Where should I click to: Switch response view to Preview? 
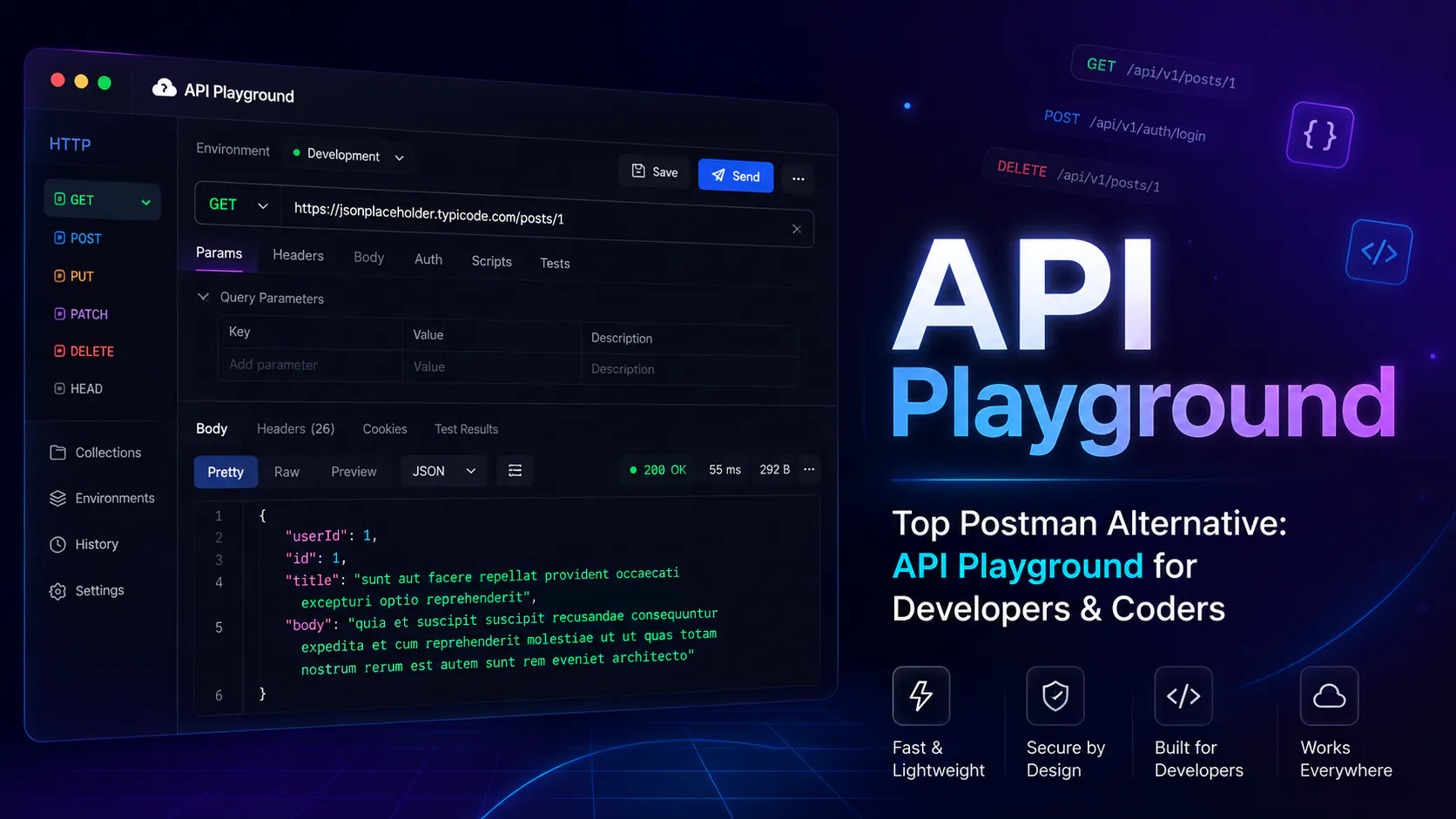click(354, 472)
